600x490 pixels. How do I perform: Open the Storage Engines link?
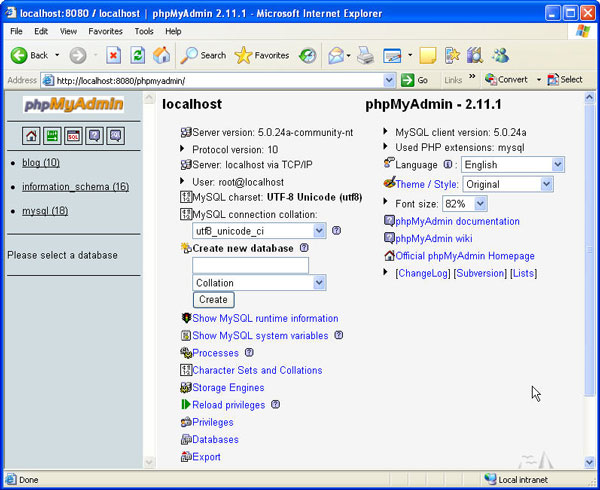point(228,387)
